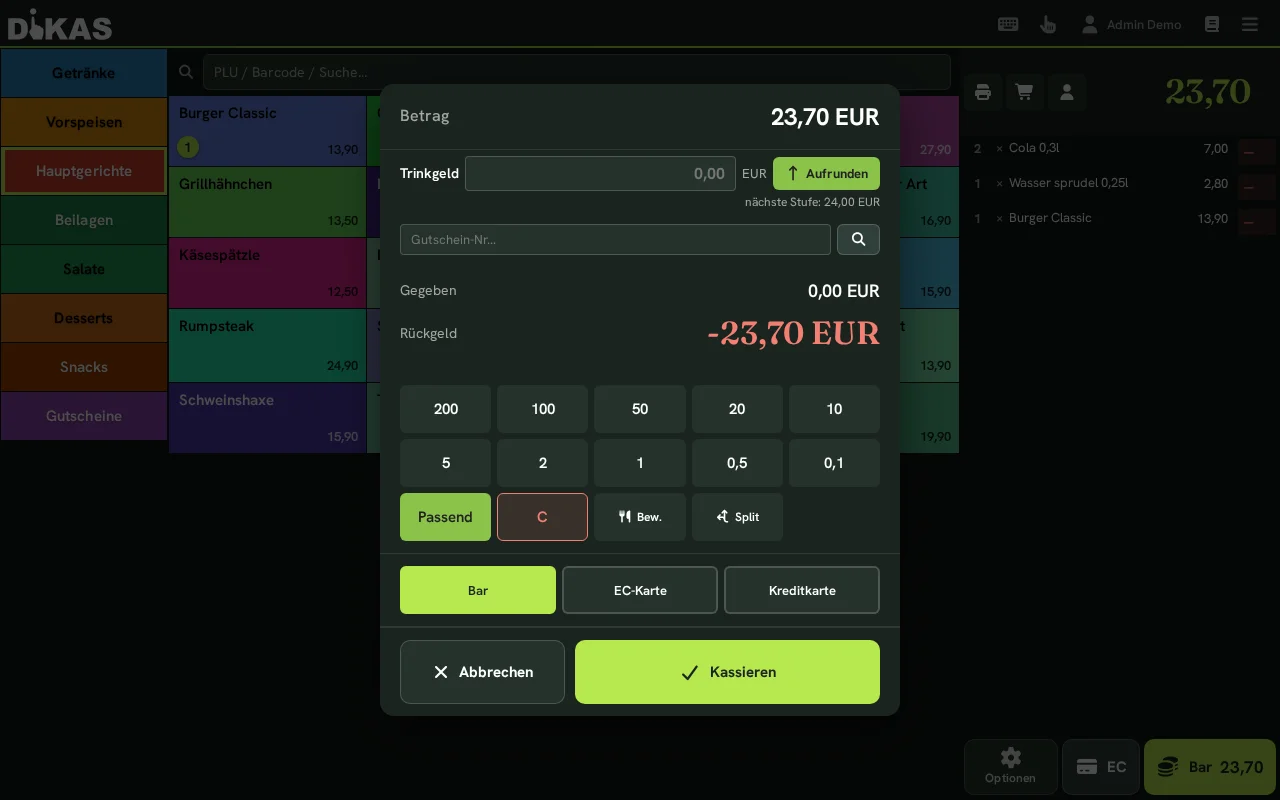1280x800 pixels.
Task: Click Passend exact amount button
Action: pos(445,517)
